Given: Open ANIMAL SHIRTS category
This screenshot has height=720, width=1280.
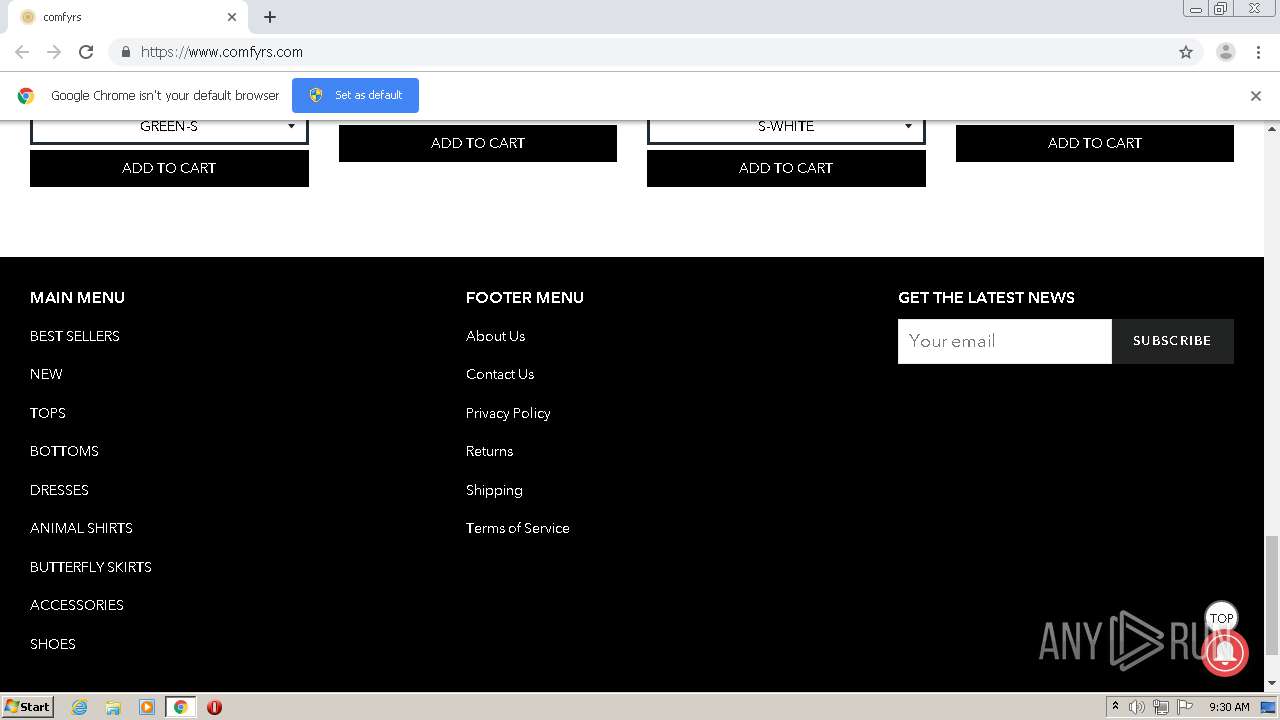Looking at the screenshot, I should tap(81, 528).
